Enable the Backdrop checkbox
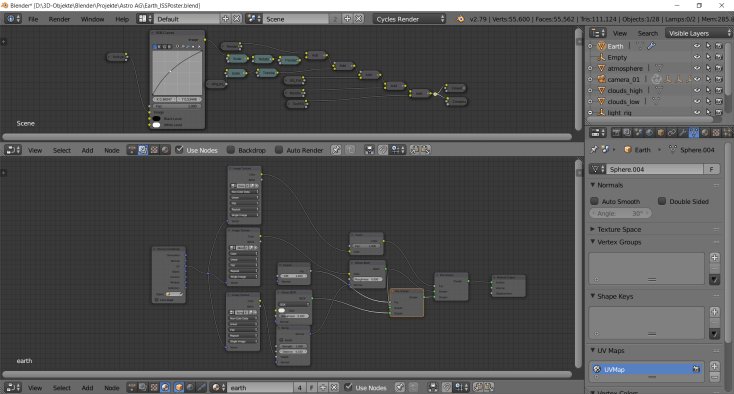 (231, 150)
